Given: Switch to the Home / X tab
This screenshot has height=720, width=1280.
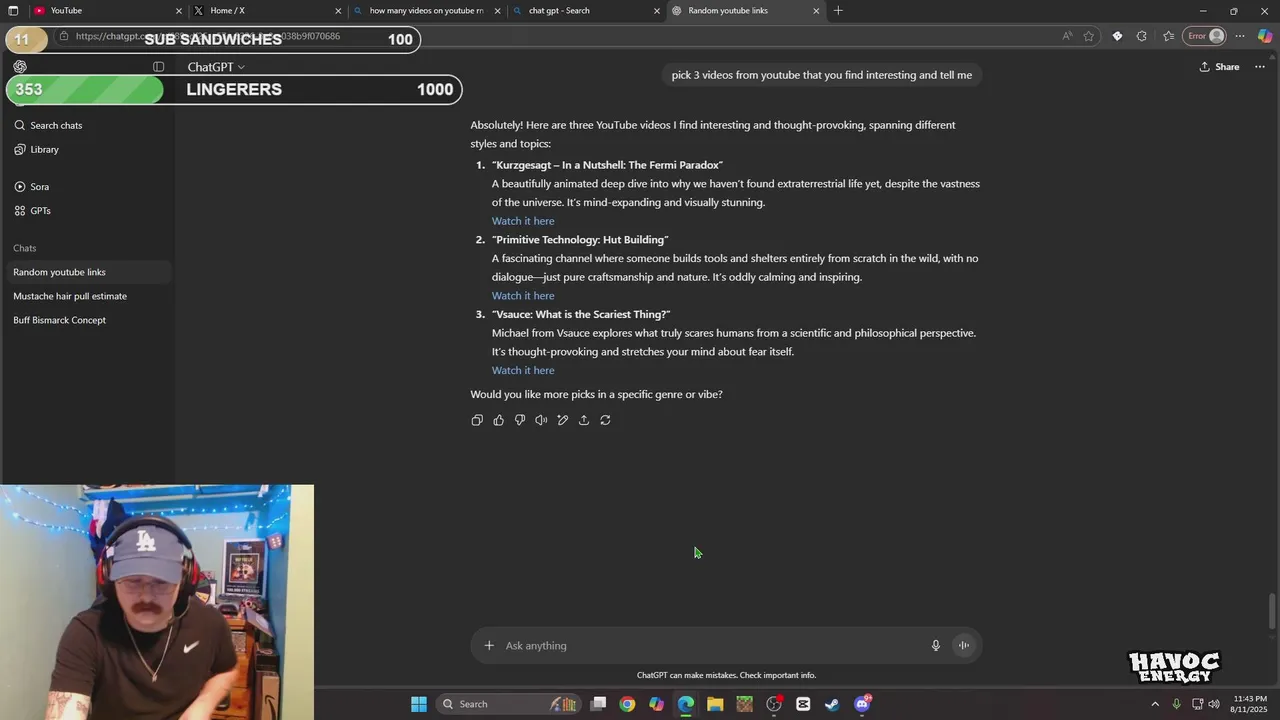Looking at the screenshot, I should pyautogui.click(x=267, y=10).
